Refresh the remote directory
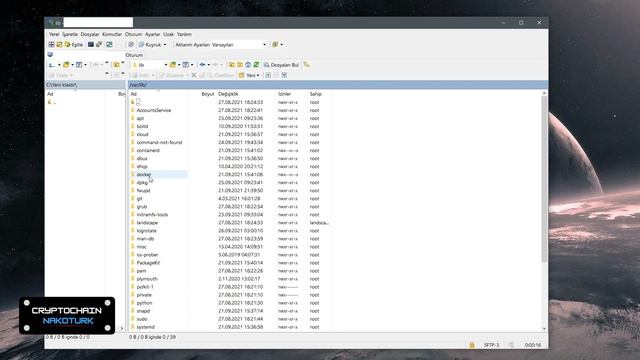640x360 pixels. coord(256,65)
